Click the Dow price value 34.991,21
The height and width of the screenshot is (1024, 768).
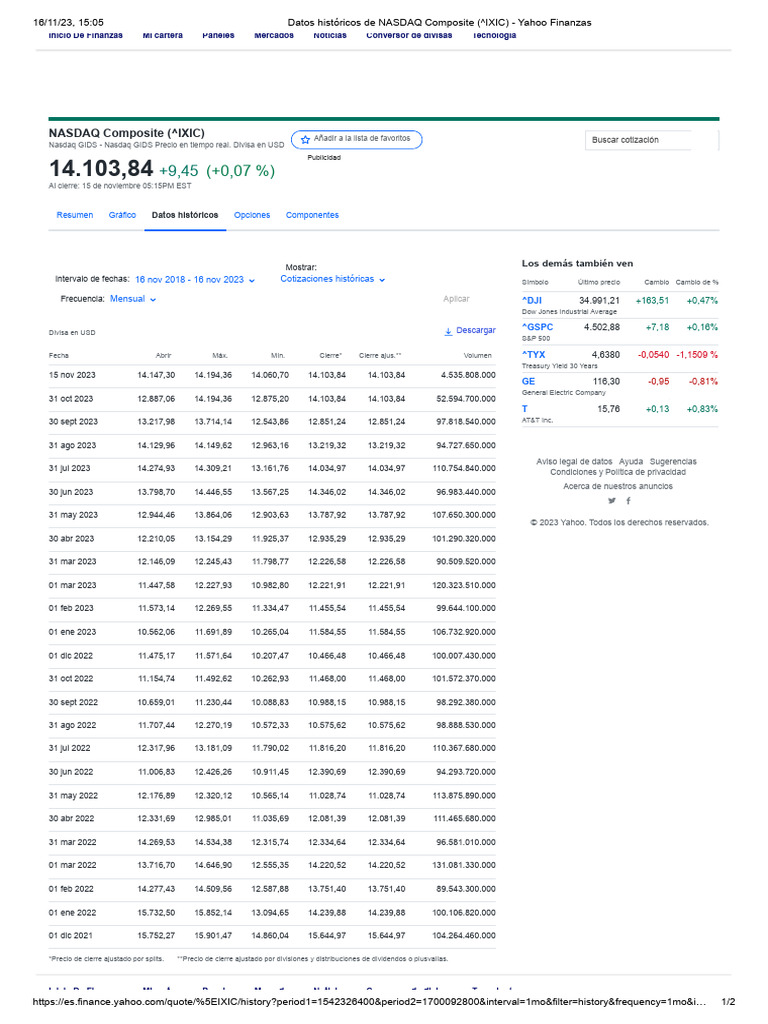coord(600,300)
